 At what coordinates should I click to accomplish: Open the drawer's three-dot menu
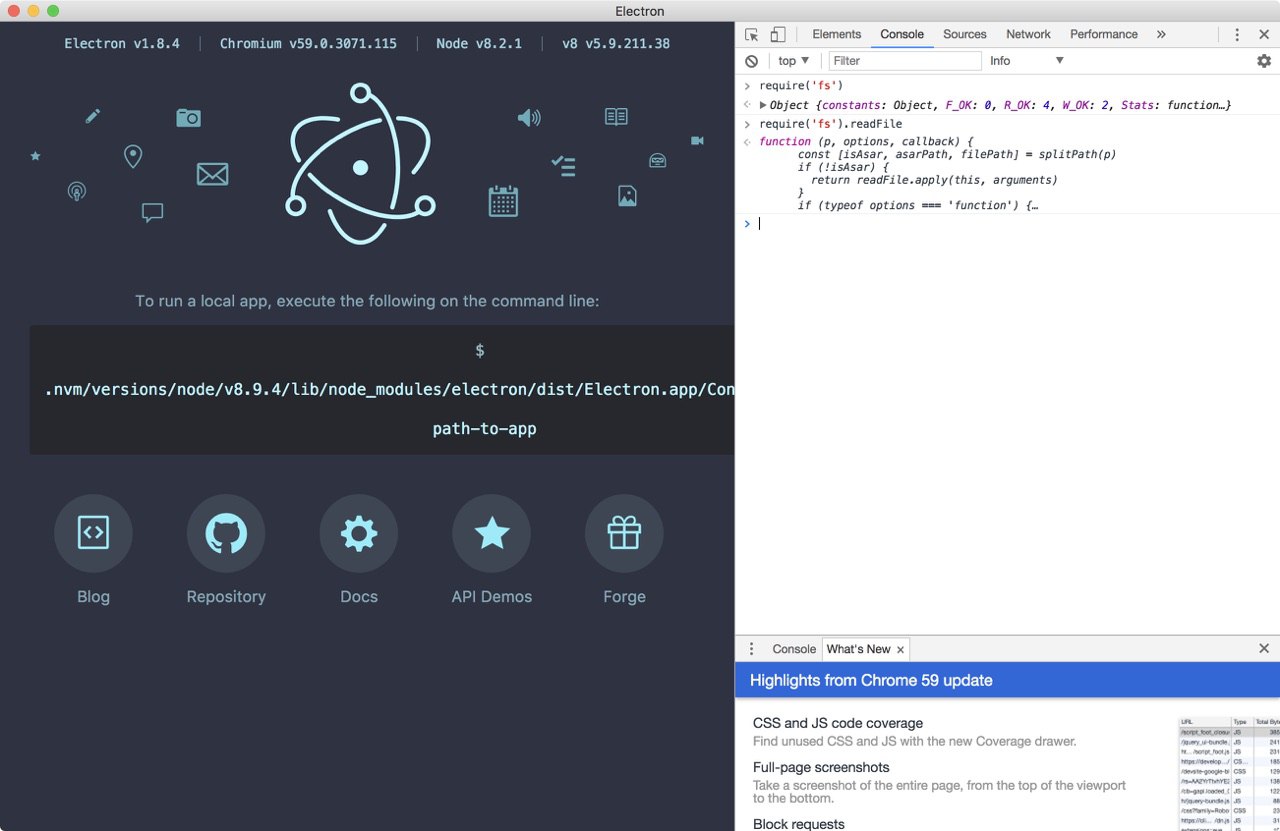[x=752, y=649]
